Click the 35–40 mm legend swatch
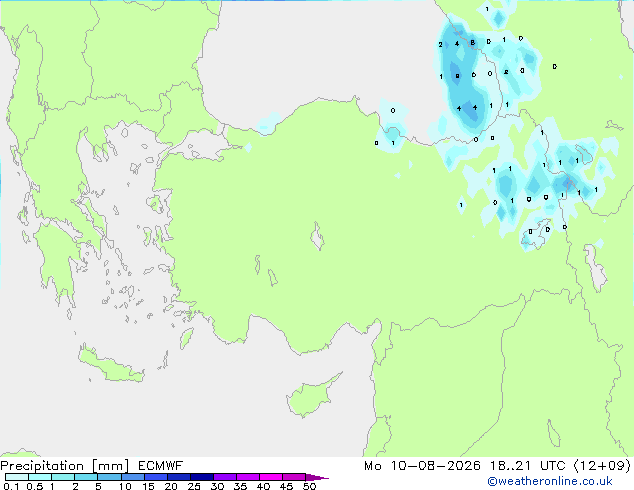The height and width of the screenshot is (490, 634). 248,477
